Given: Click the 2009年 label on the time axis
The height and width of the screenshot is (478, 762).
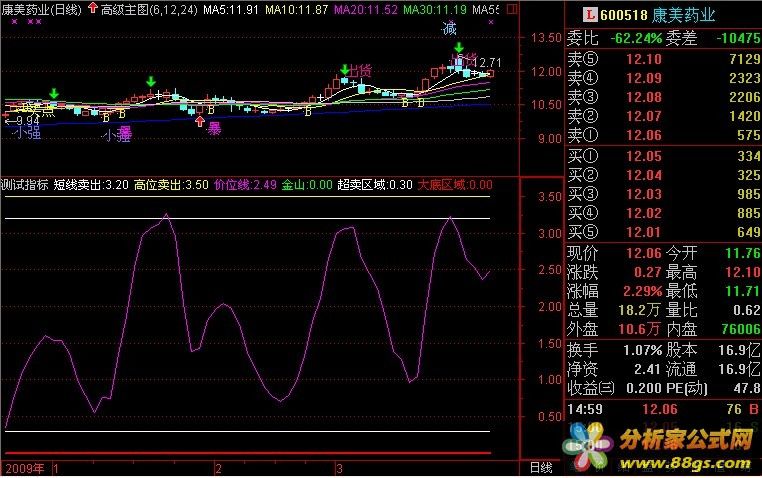Looking at the screenshot, I should coord(24,469).
